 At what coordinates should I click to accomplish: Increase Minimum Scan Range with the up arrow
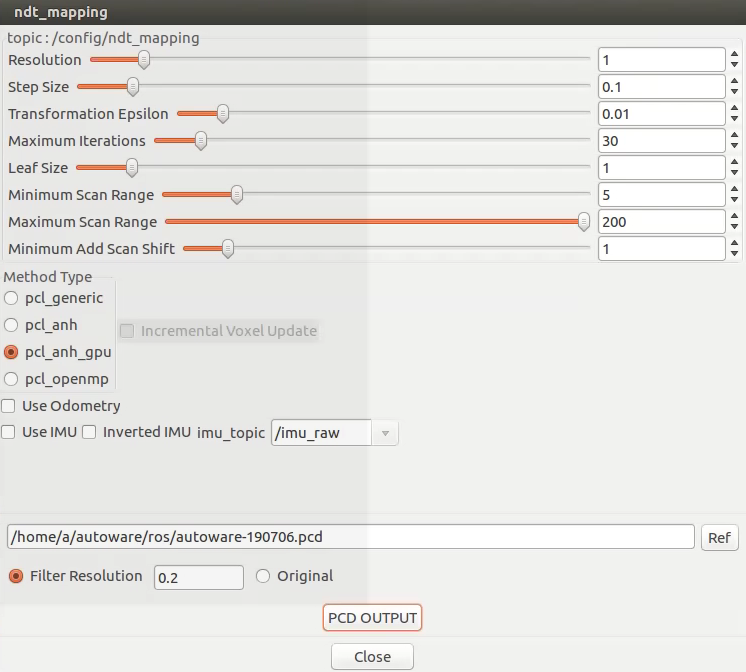pos(735,189)
